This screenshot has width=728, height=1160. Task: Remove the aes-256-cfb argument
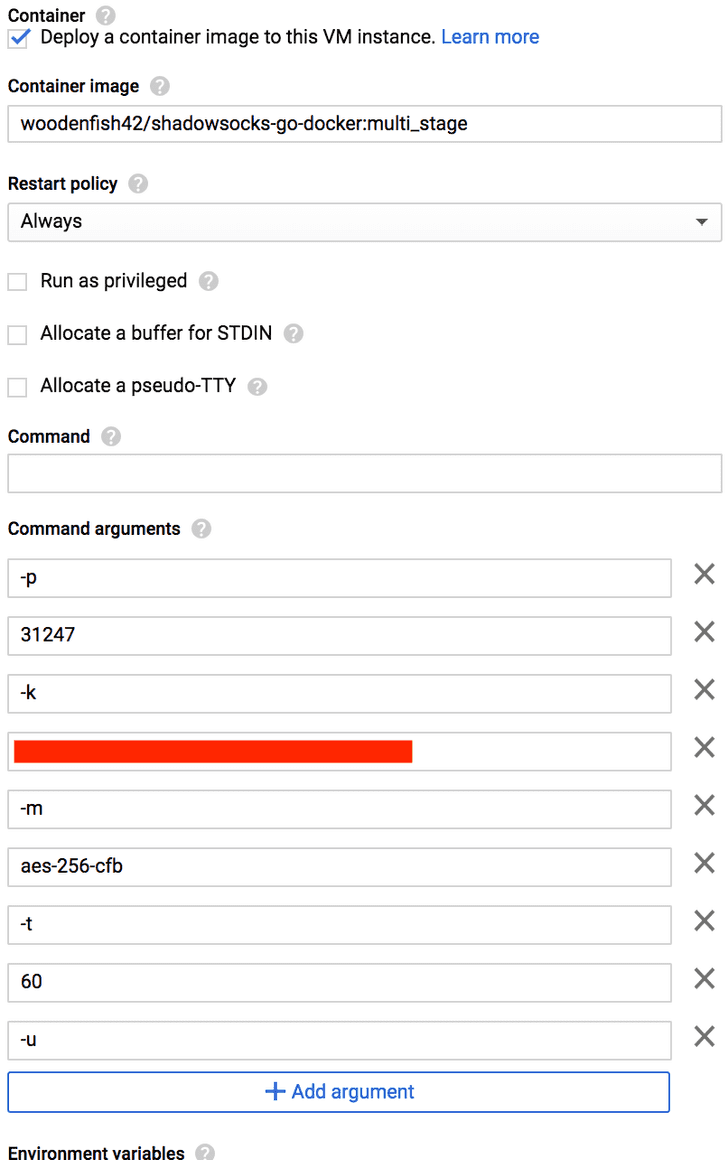pyautogui.click(x=704, y=864)
